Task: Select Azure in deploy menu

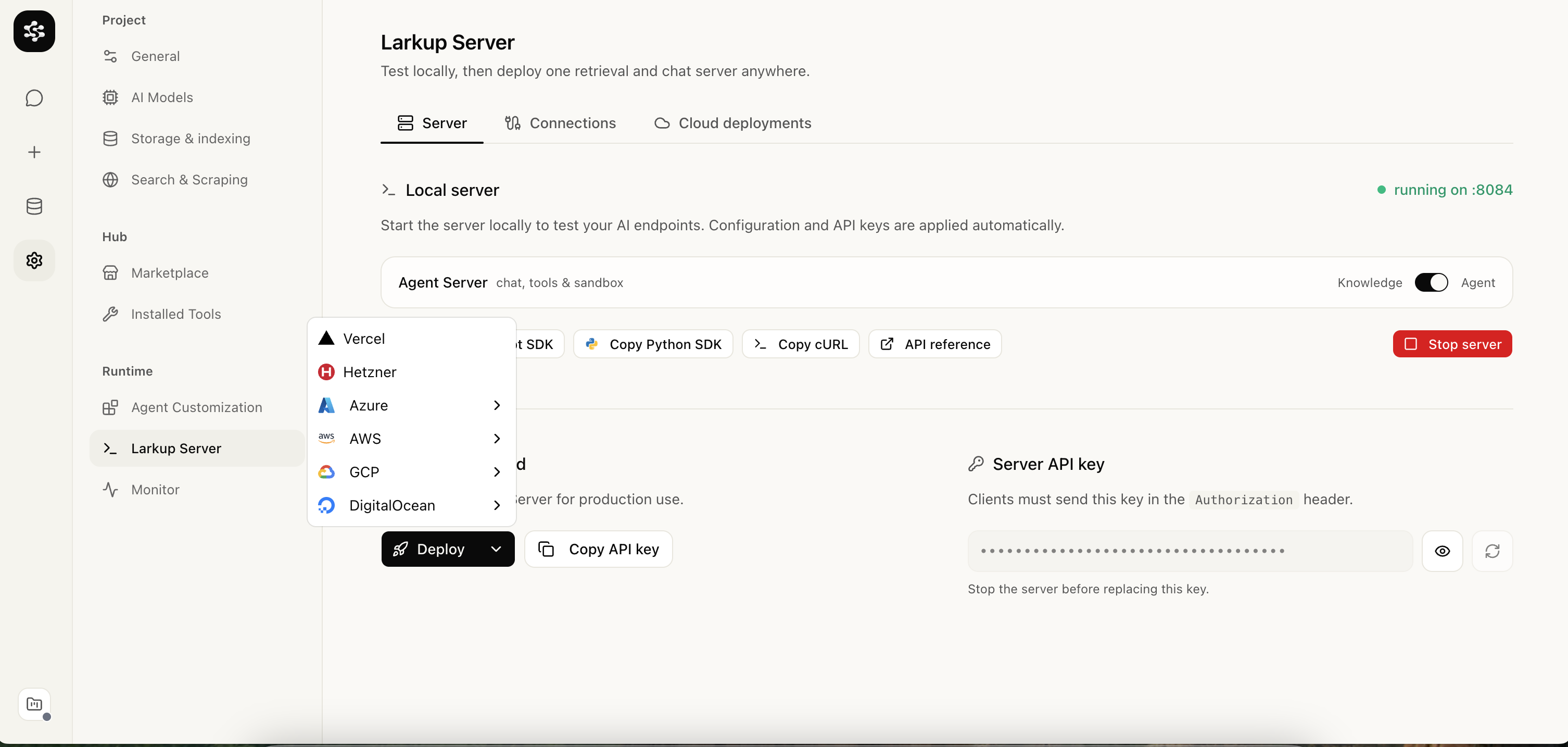Action: pos(411,405)
